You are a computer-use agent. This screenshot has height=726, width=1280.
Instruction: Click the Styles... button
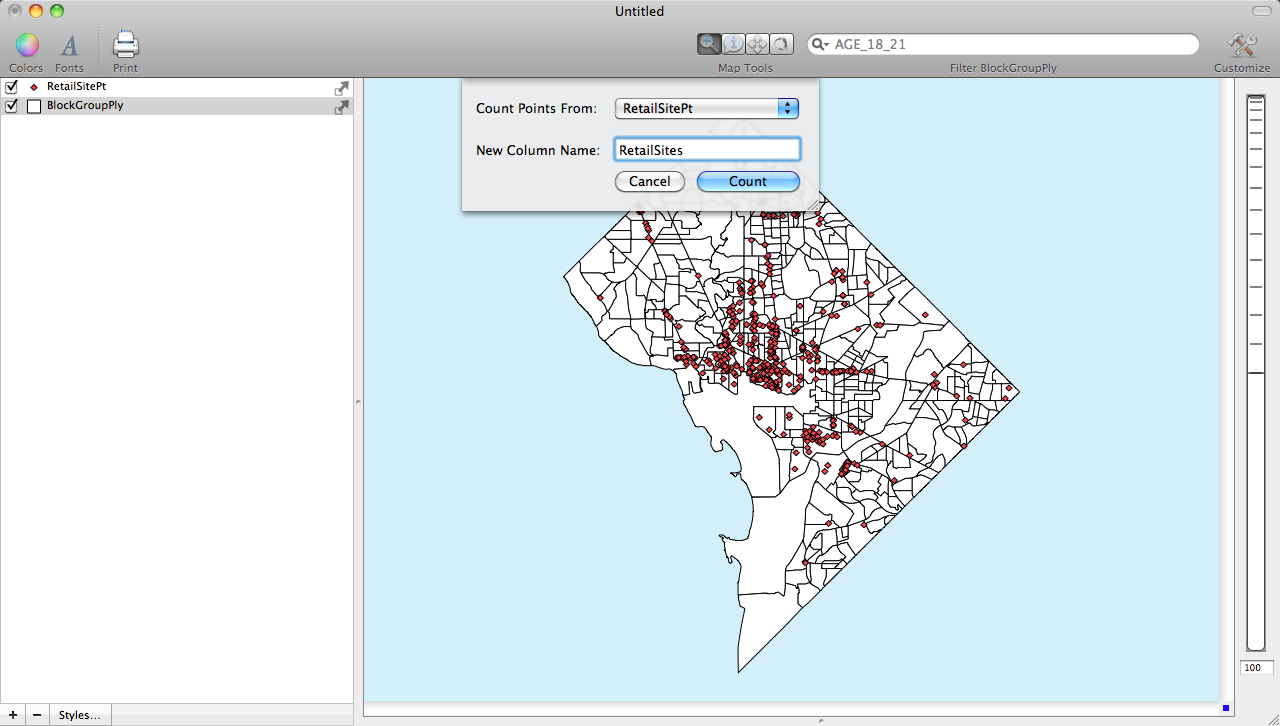[80, 715]
